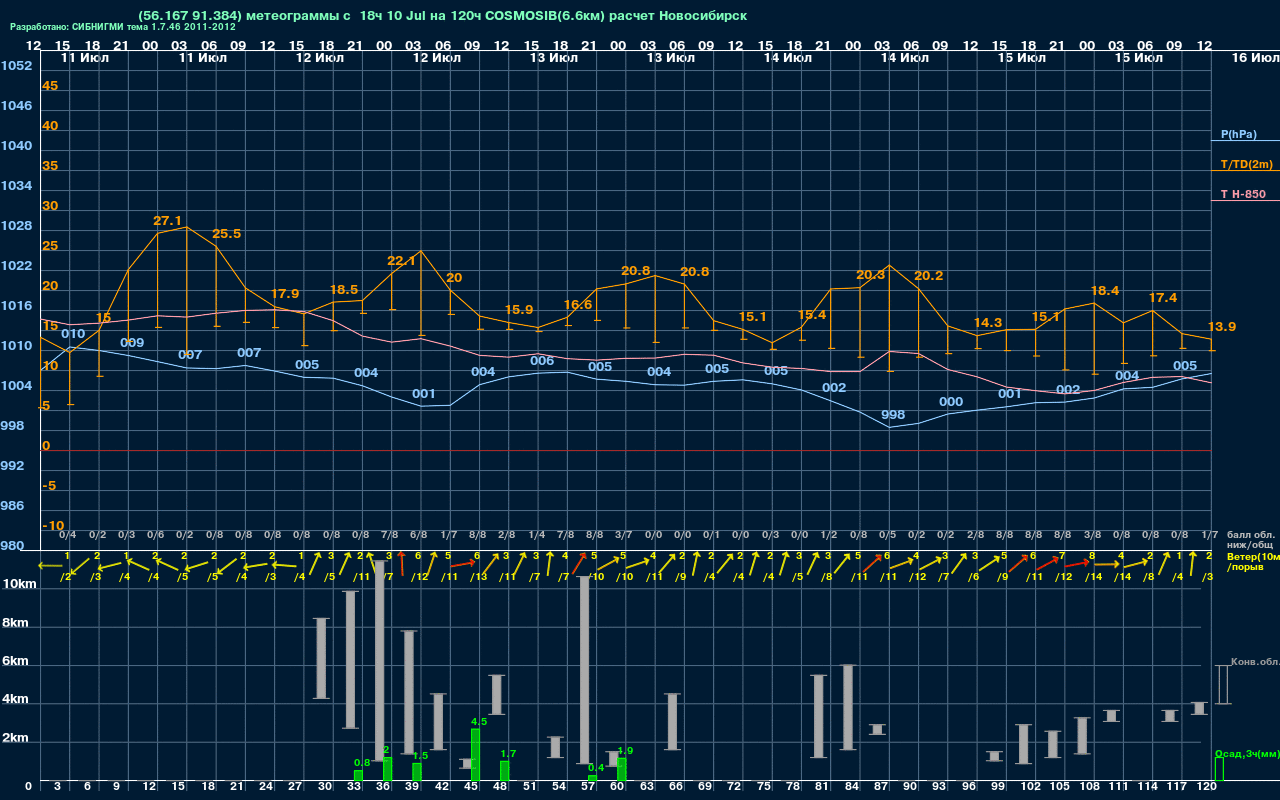The width and height of the screenshot is (1280, 800).
Task: Click the T/TD(2m) legend label
Action: [1246, 164]
